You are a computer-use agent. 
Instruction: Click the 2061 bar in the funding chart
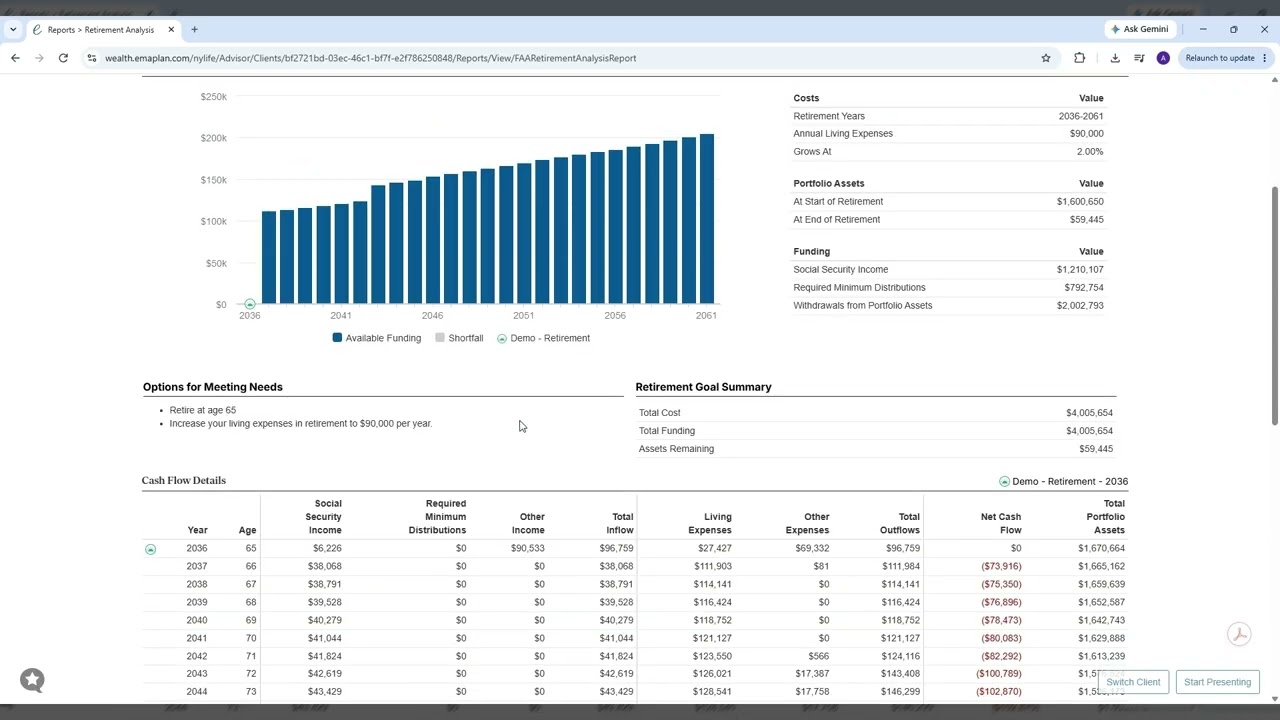click(707, 219)
